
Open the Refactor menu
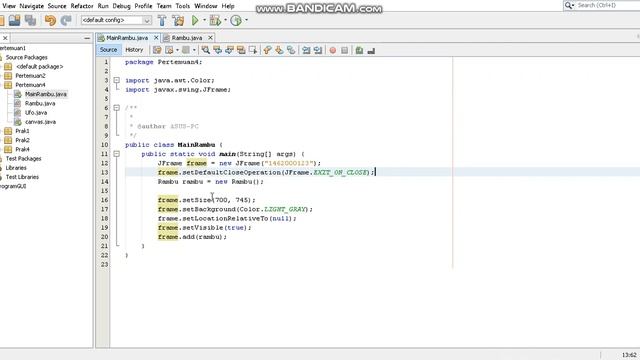pos(82,6)
